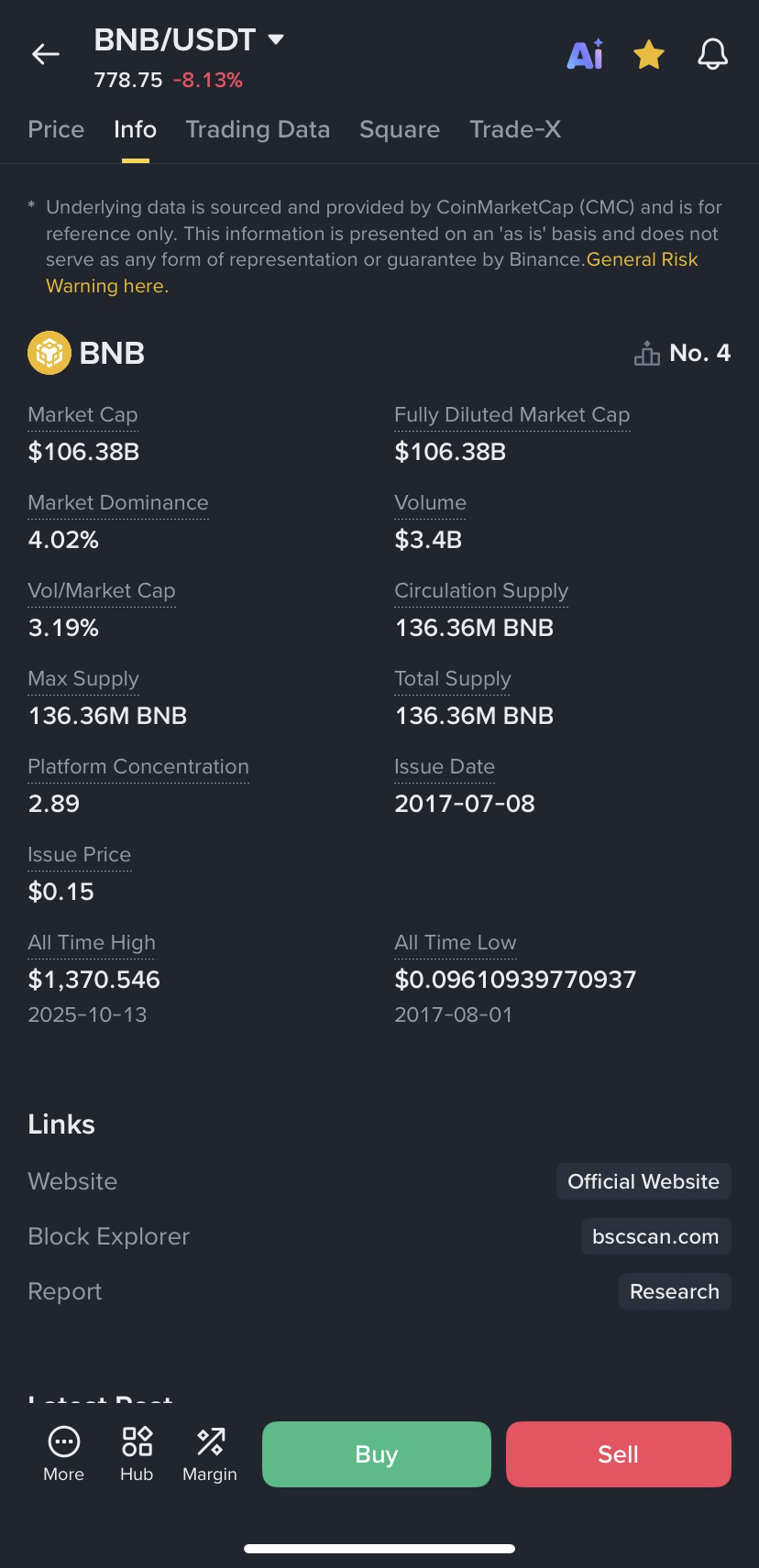Viewport: 759px width, 1568px height.
Task: Open the Hub icon
Action: [137, 1442]
